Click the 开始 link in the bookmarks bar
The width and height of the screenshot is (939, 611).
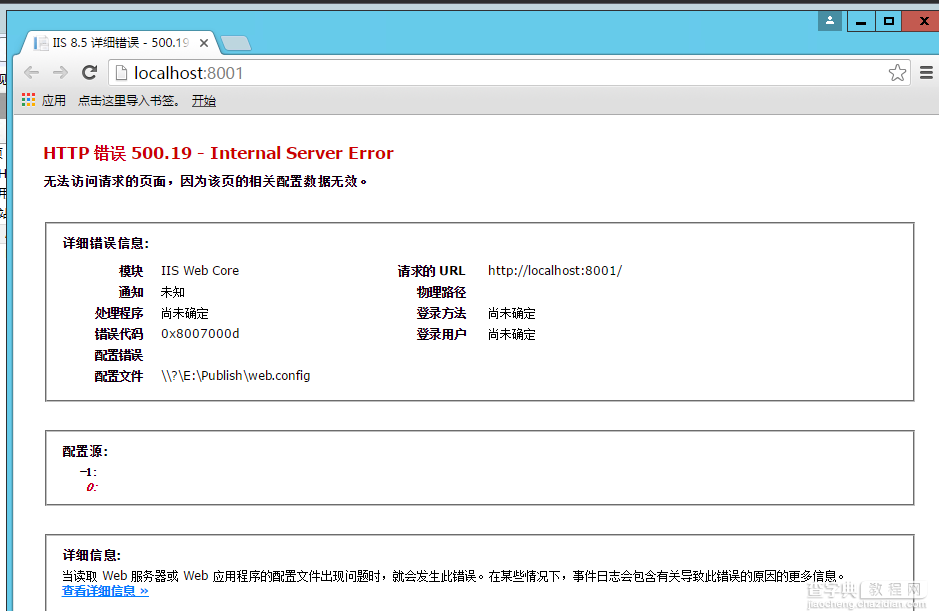tap(204, 101)
